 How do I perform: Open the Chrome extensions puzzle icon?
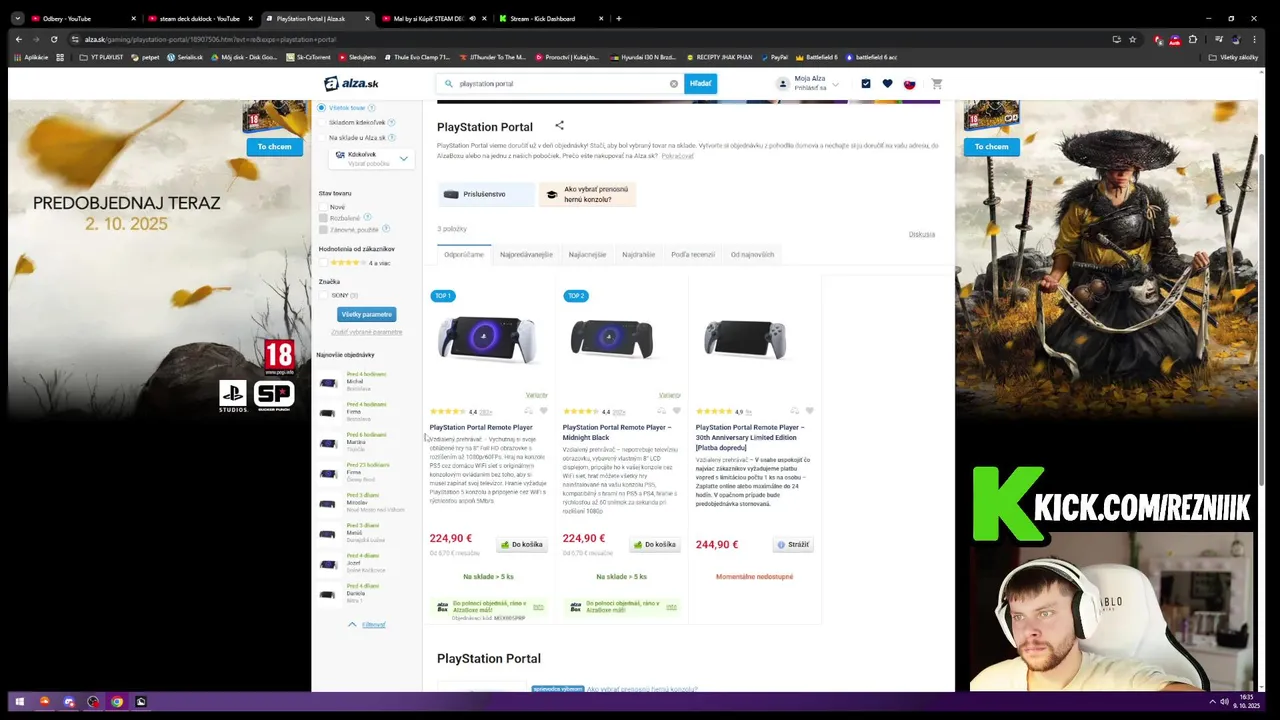[x=1193, y=39]
